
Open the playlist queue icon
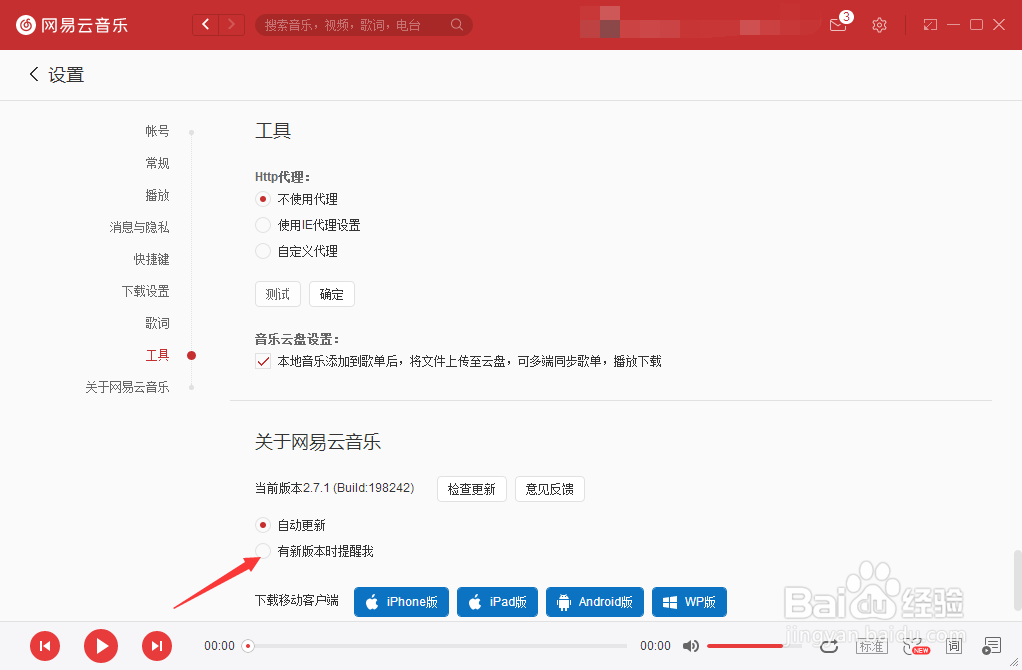(991, 646)
